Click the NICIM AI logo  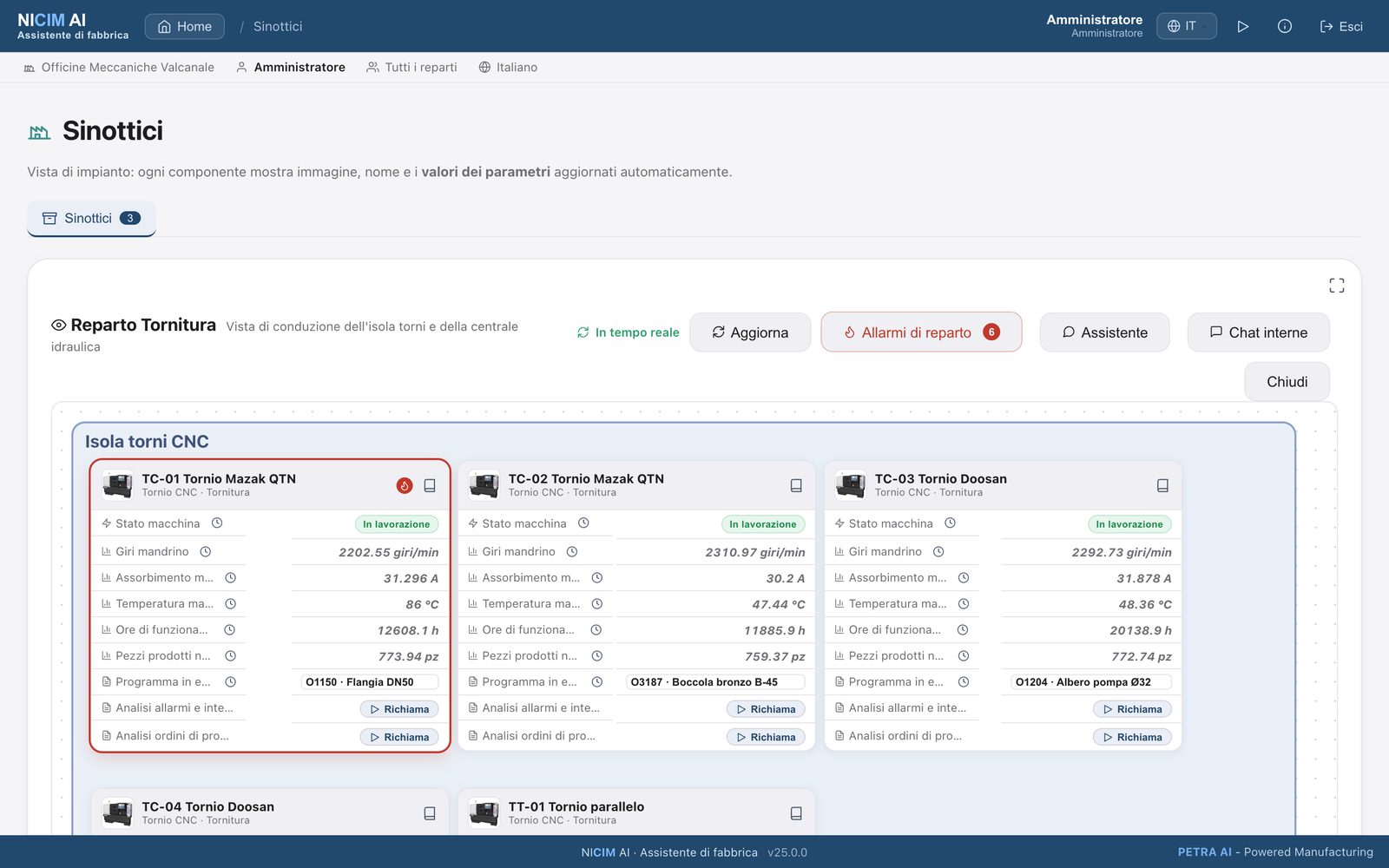(x=73, y=26)
